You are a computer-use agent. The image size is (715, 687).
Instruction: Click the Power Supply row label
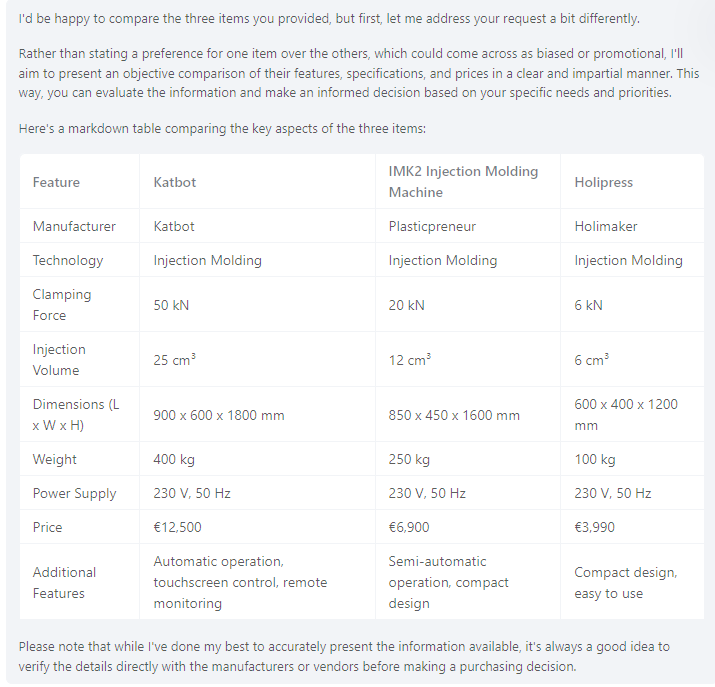pyautogui.click(x=74, y=493)
